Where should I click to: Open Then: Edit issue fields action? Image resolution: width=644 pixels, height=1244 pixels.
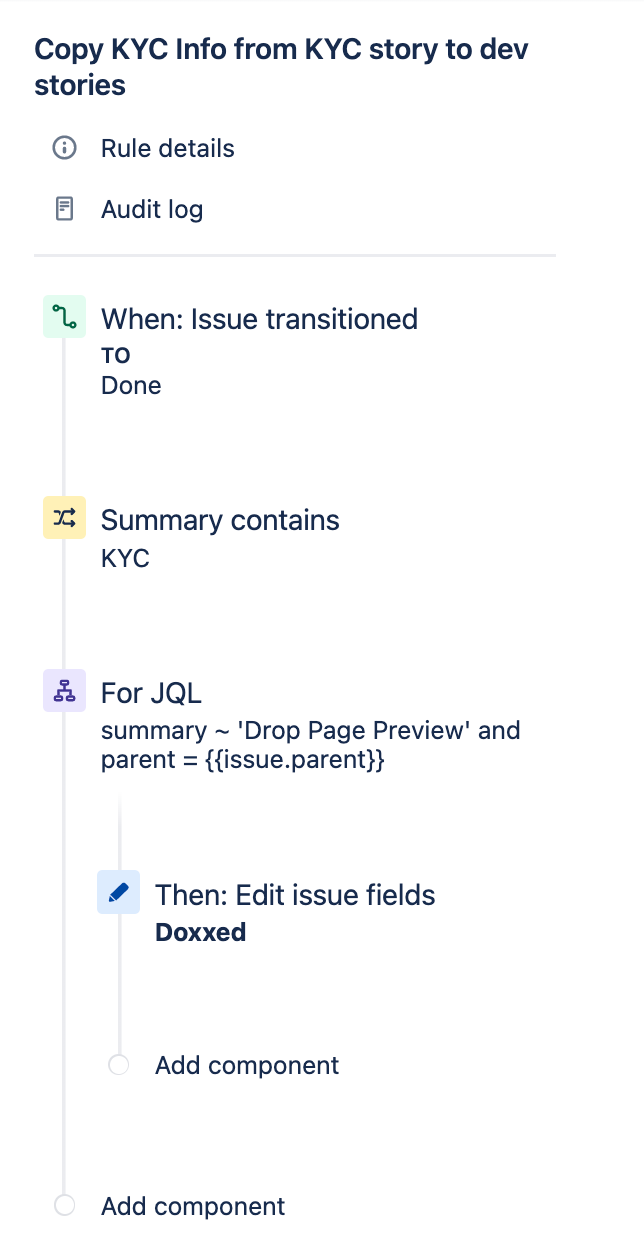295,894
